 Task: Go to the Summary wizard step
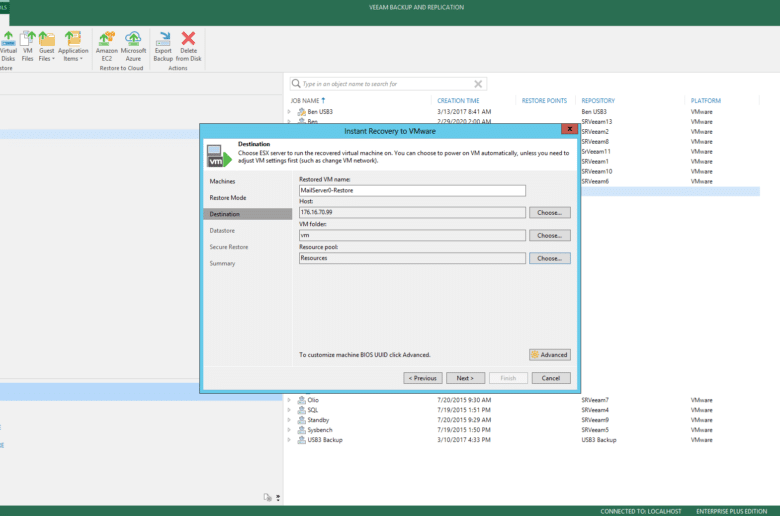[222, 263]
